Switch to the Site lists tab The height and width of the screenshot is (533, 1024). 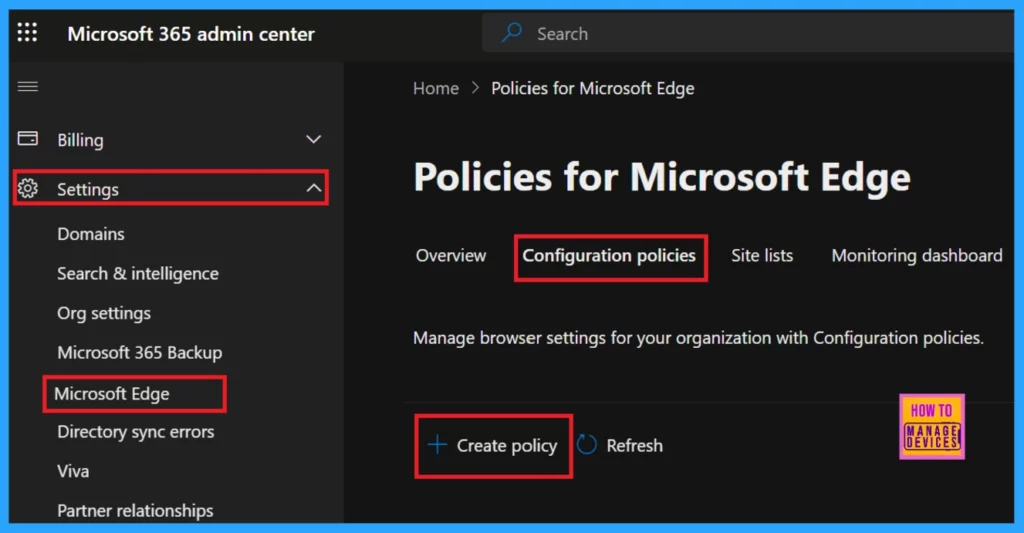point(761,255)
